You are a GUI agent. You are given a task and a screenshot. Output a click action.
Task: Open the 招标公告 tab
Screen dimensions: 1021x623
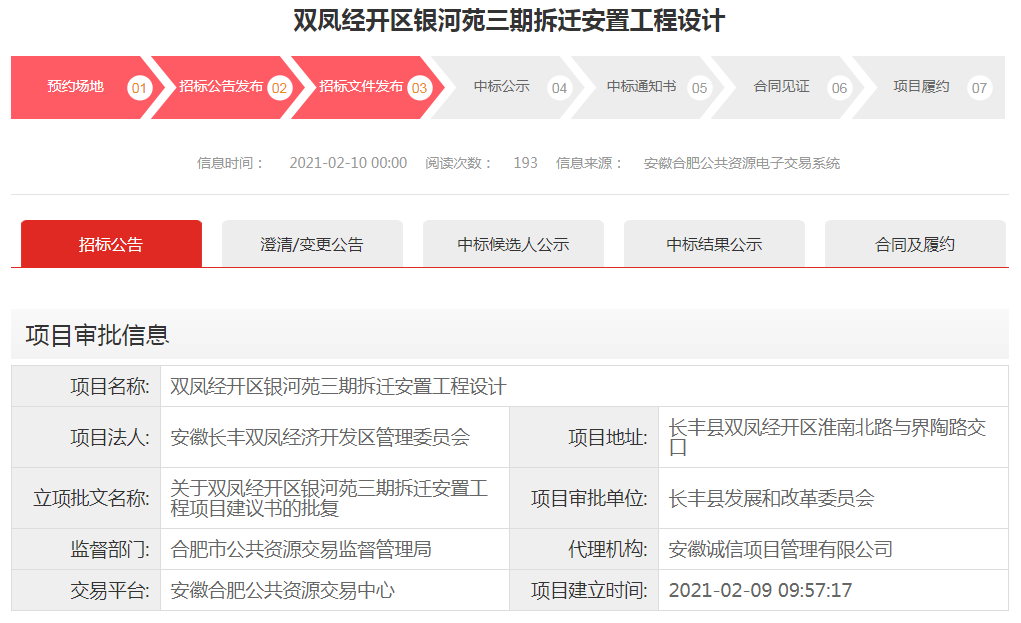pos(111,244)
